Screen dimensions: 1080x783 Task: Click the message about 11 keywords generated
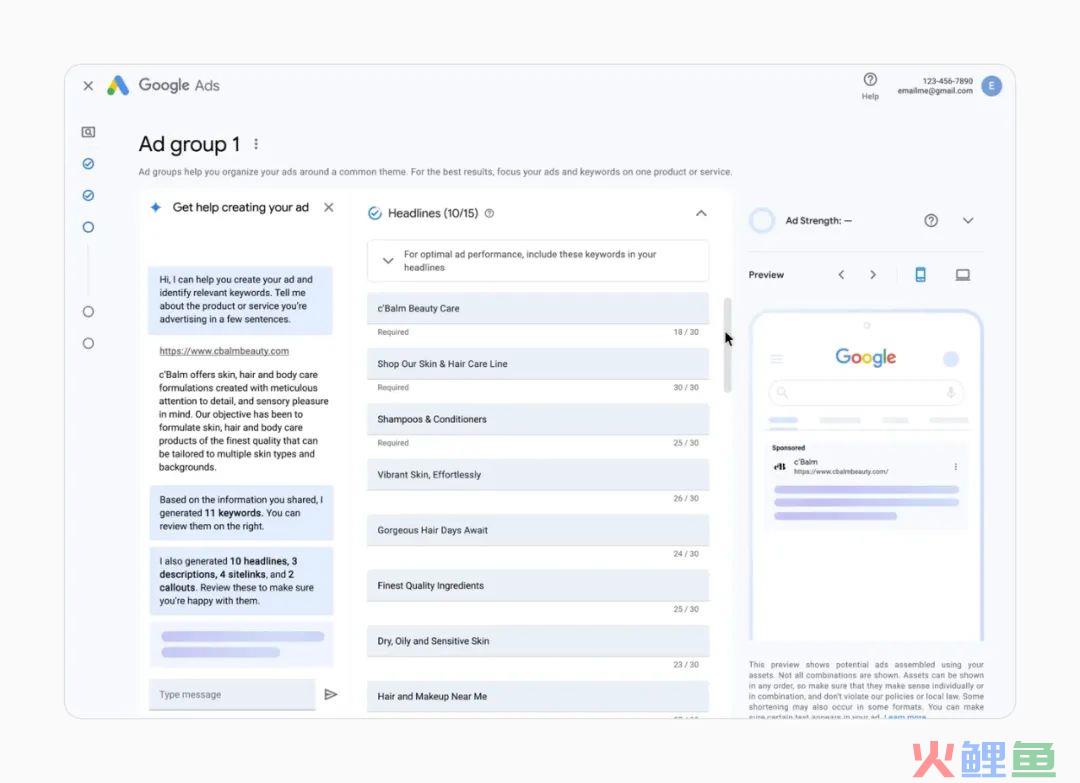tap(241, 513)
